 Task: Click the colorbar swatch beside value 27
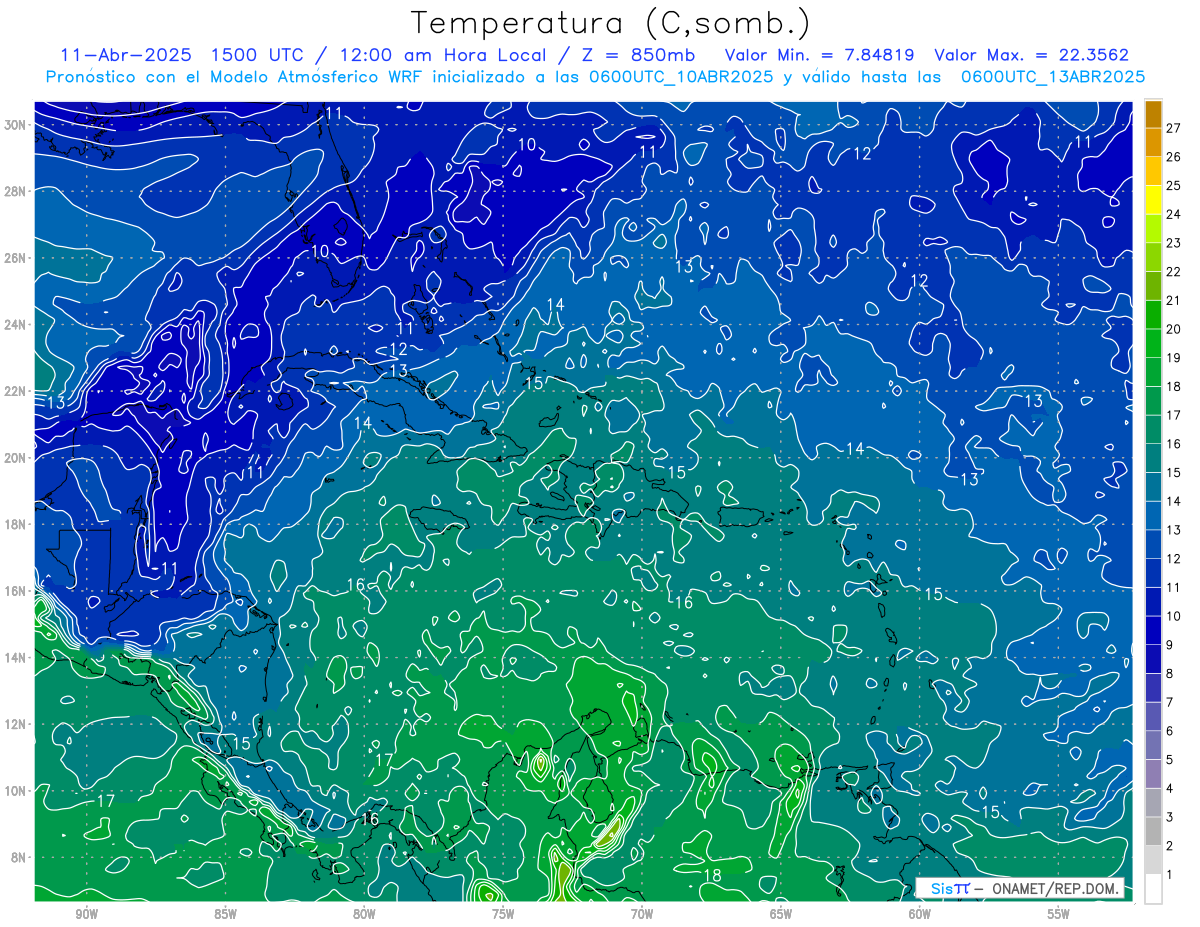[x=1153, y=114]
